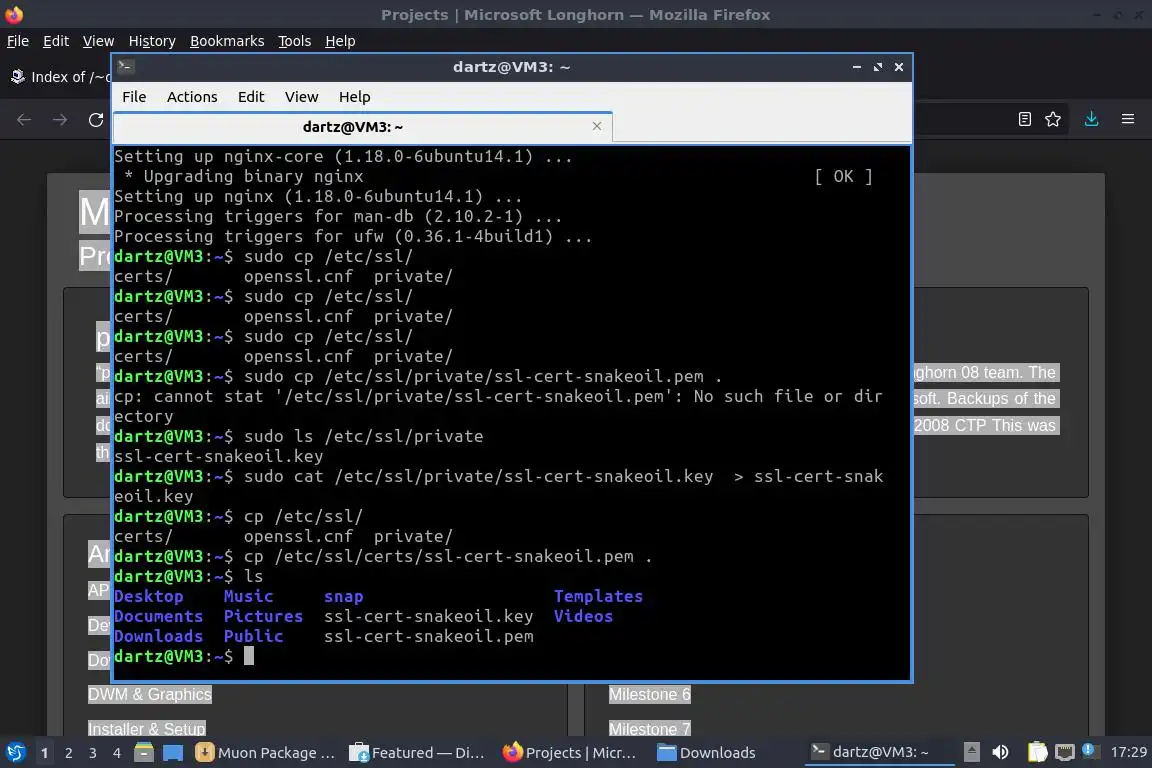
Task: Click the terminal icon in QTerminal title bar
Action: (125, 66)
